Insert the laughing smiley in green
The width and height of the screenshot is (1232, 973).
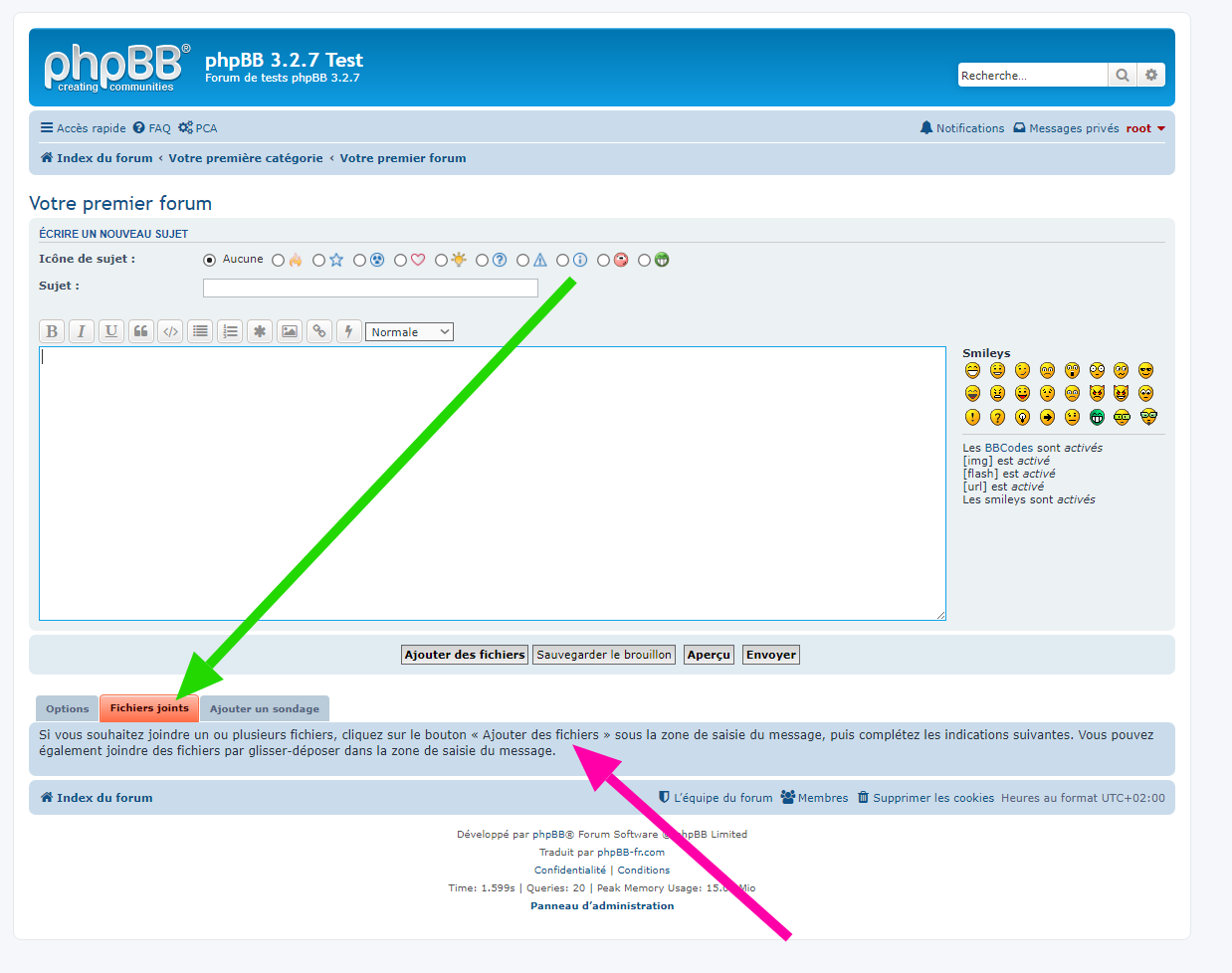[1097, 418]
